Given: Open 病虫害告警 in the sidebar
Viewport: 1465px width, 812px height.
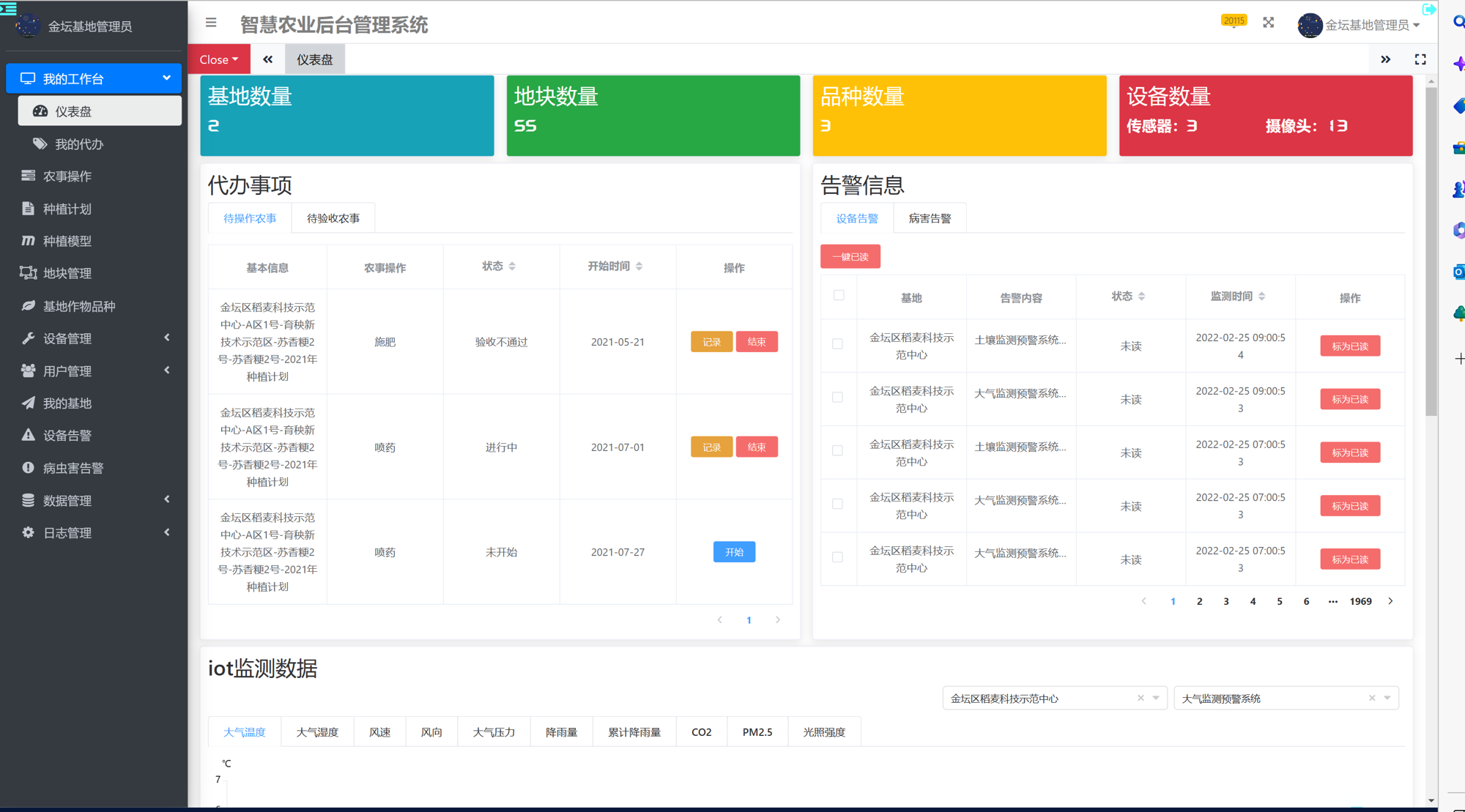Looking at the screenshot, I should click(94, 468).
